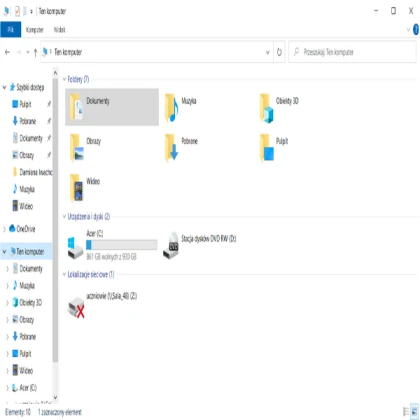Open the address bar history dropdown
Image resolution: width=420 pixels, height=420 pixels.
(268, 52)
